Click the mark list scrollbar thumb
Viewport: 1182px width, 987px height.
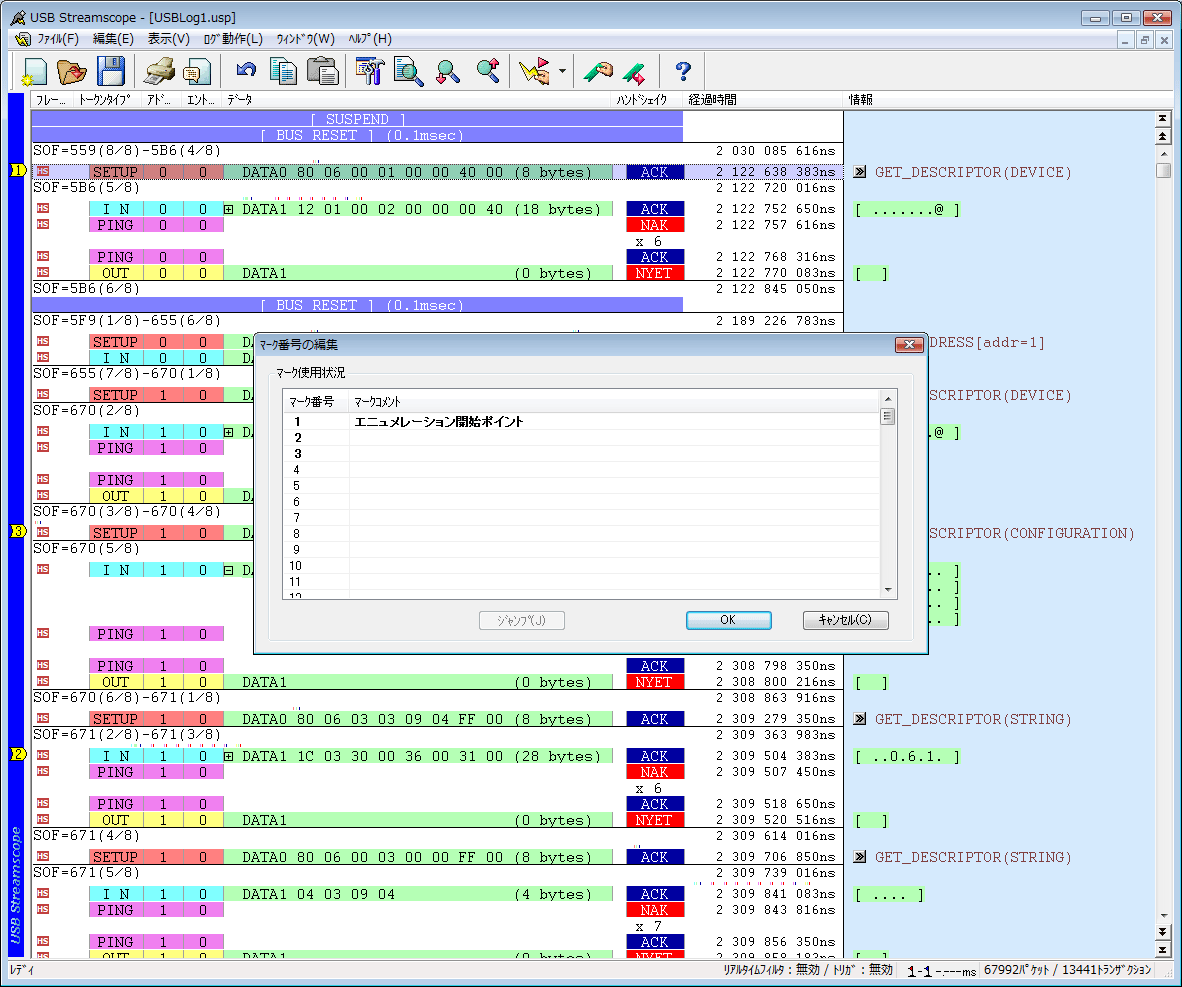click(888, 416)
